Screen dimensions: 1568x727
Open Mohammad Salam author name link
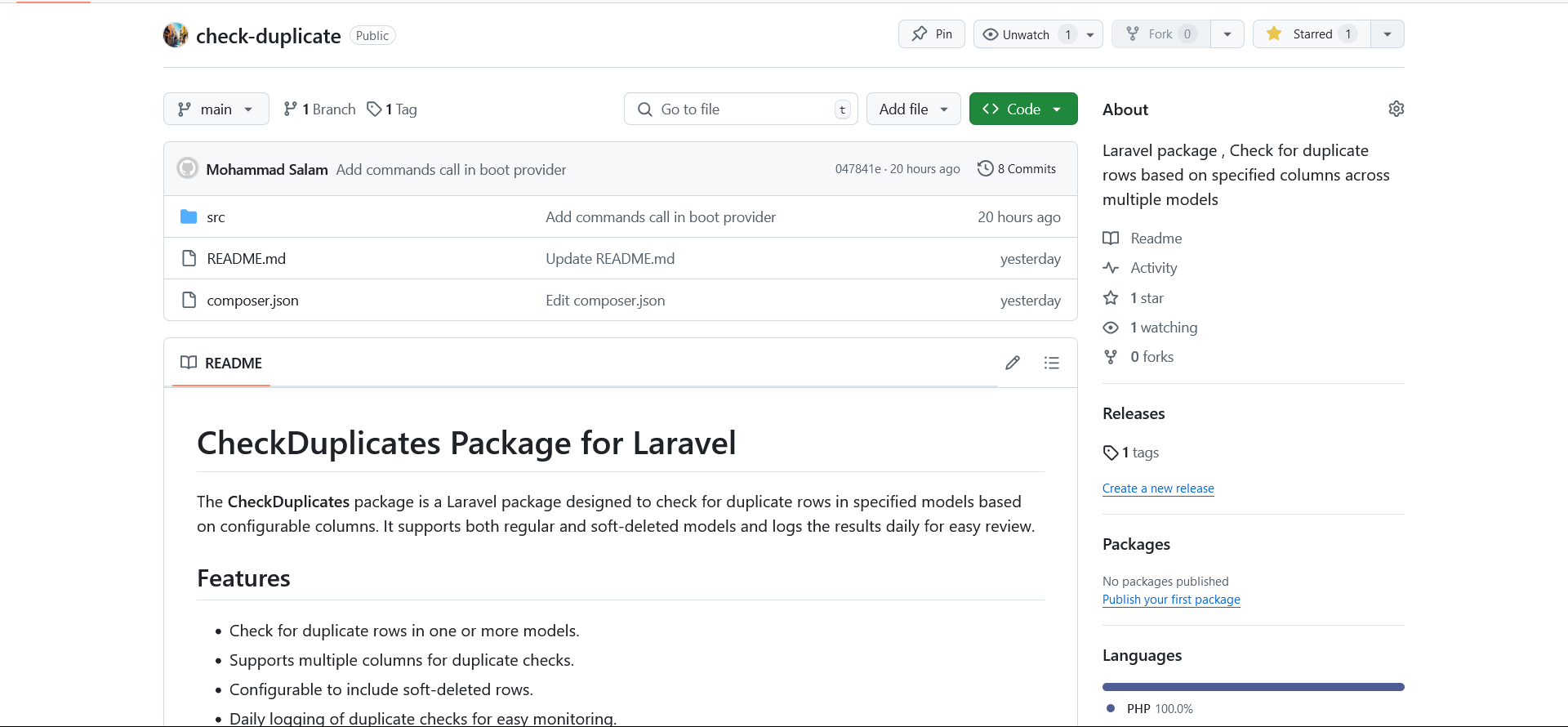pyautogui.click(x=267, y=169)
